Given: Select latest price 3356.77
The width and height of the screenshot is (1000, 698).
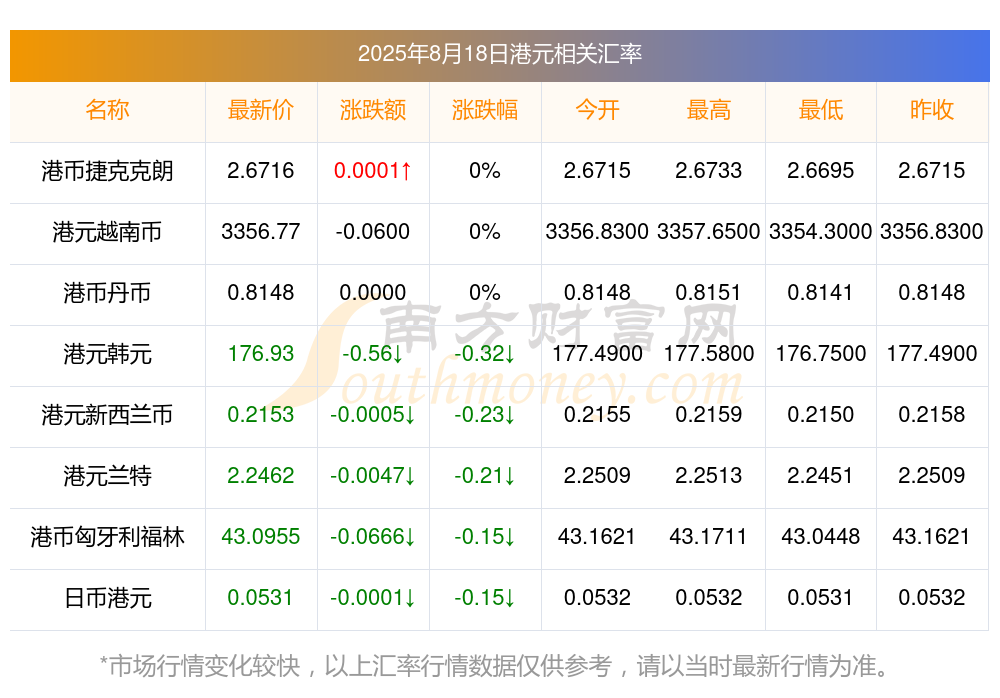Looking at the screenshot, I should pos(261,232).
